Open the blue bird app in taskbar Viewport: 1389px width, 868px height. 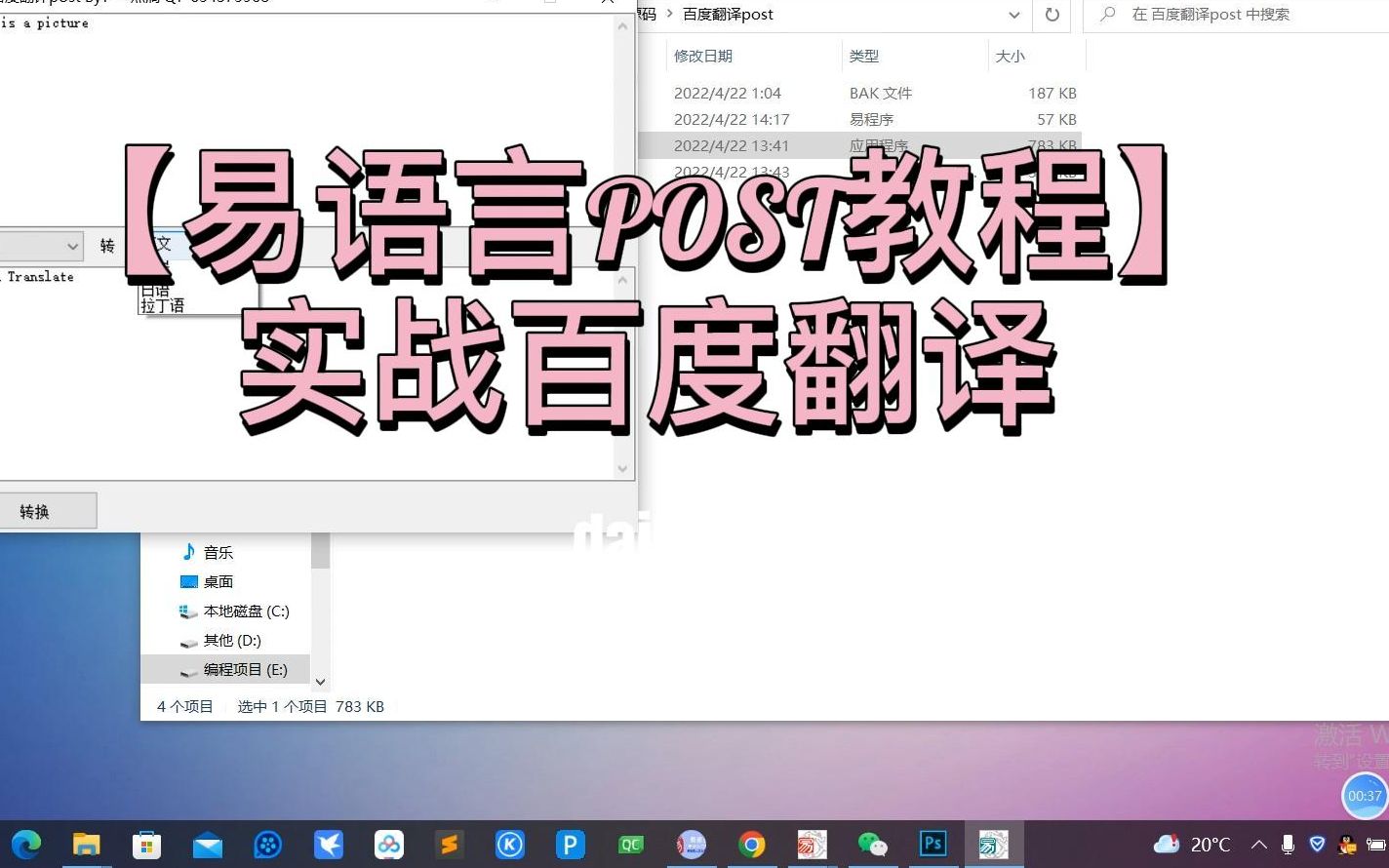329,844
